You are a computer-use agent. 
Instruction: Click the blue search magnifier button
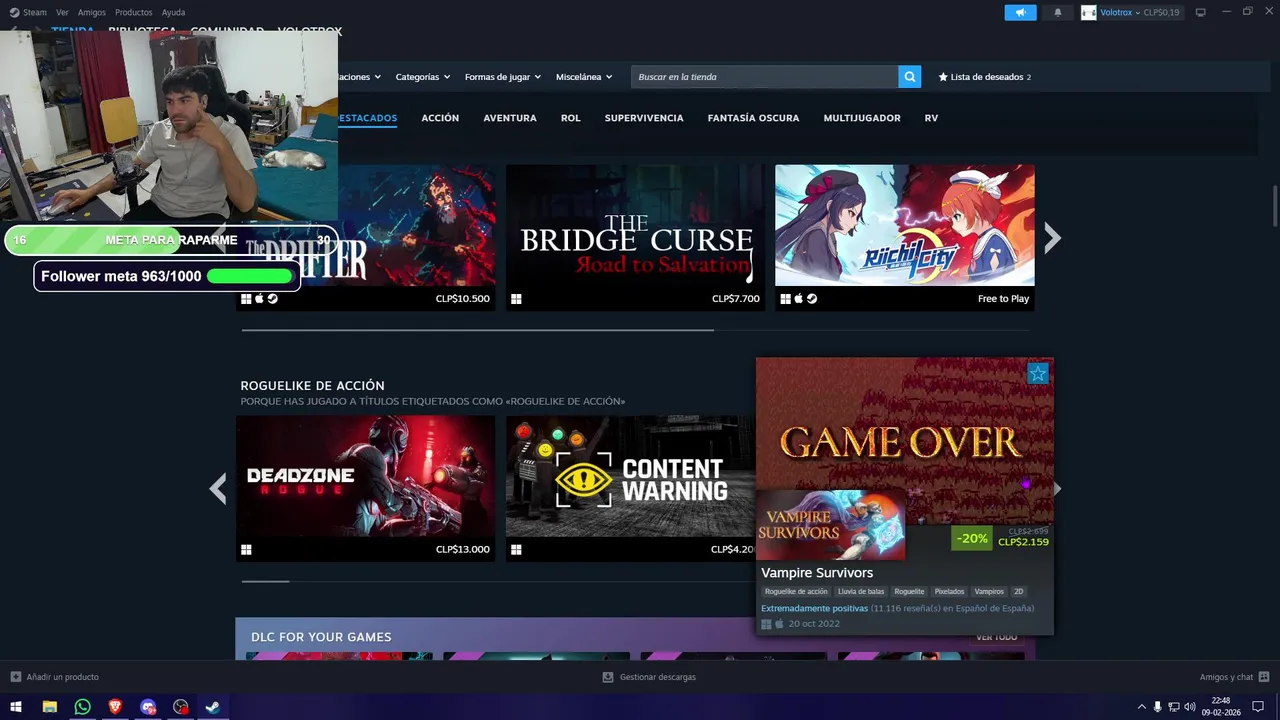909,77
